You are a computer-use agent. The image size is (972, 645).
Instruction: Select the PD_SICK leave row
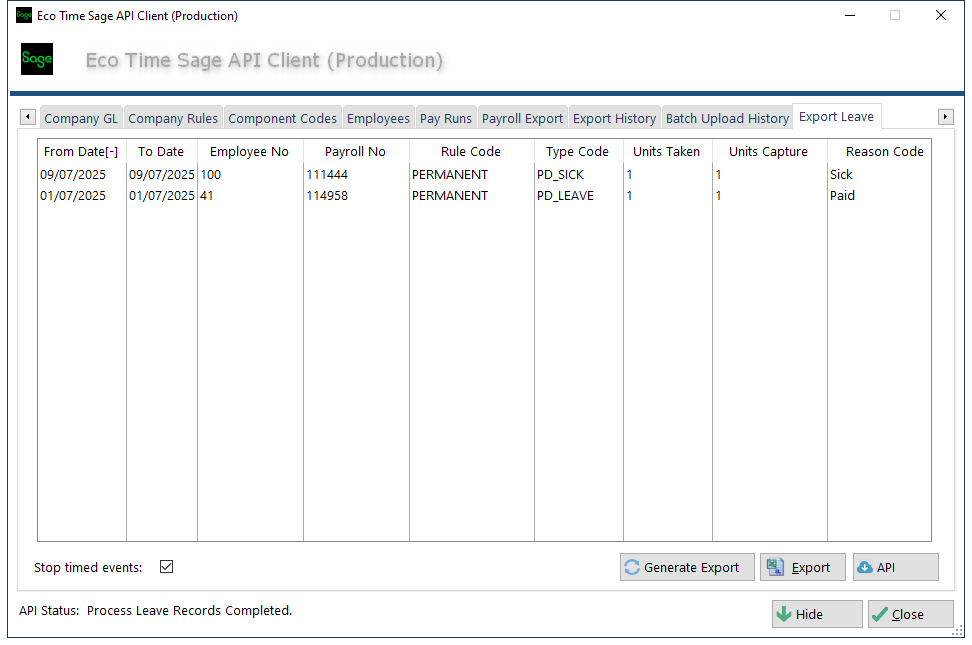[560, 175]
